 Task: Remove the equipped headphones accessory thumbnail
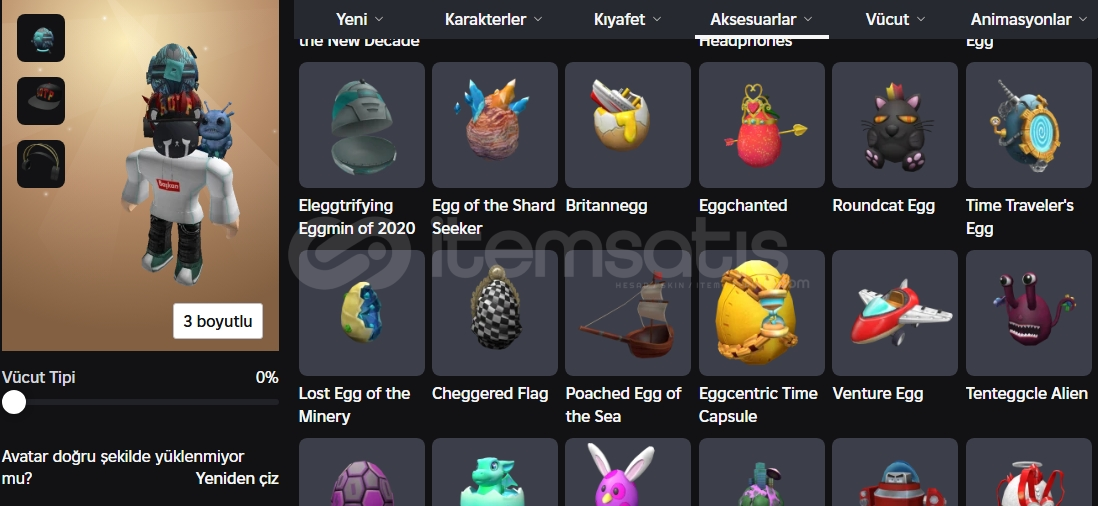(41, 164)
